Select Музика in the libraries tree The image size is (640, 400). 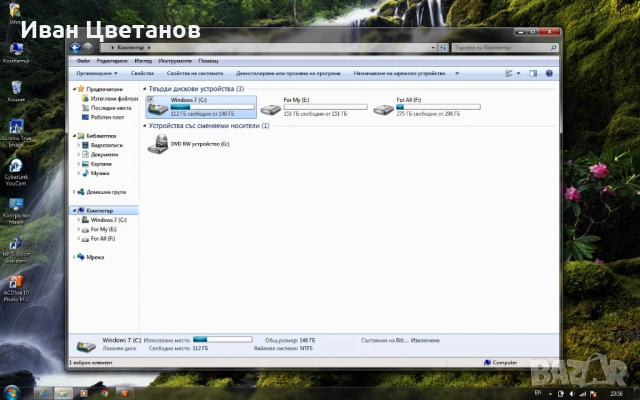pos(96,173)
